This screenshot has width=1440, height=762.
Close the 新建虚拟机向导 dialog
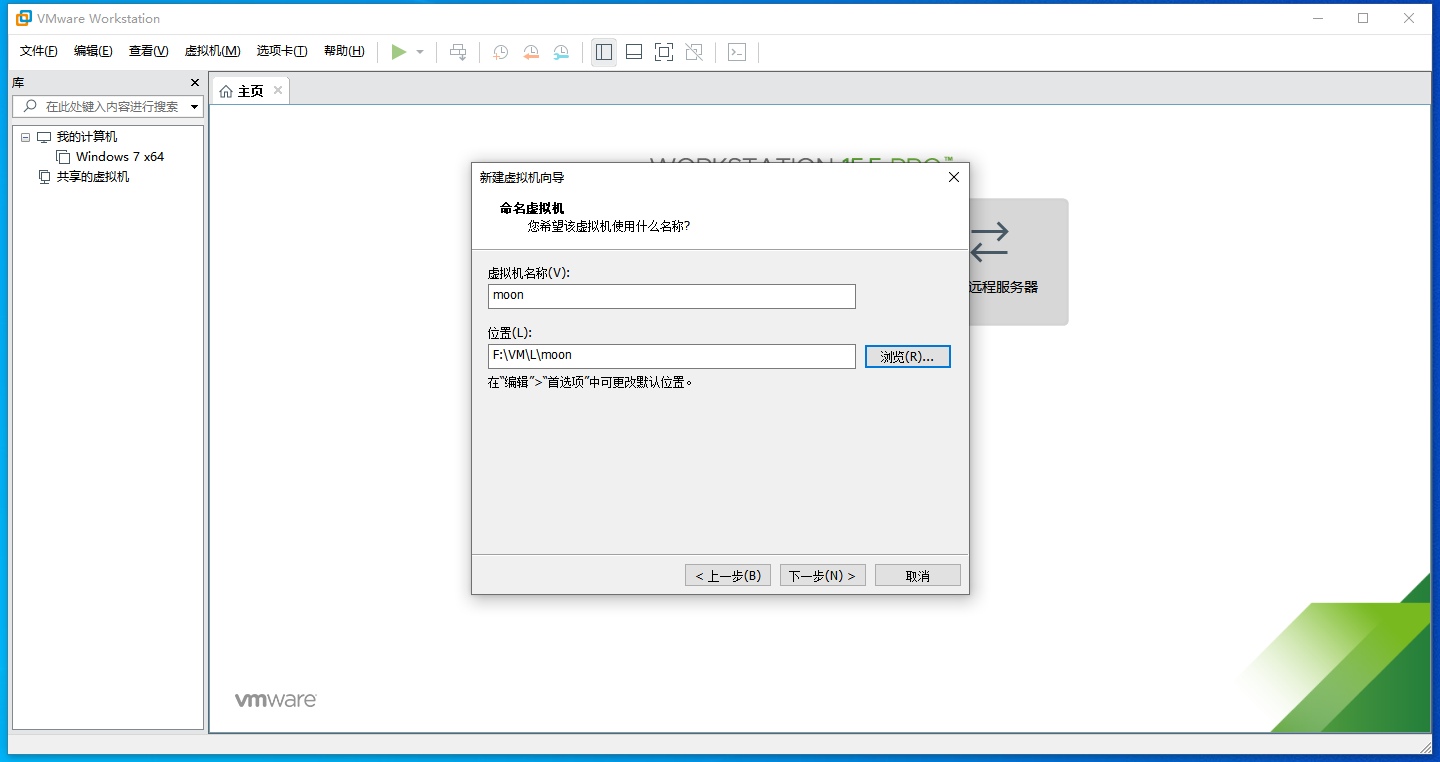coord(953,177)
